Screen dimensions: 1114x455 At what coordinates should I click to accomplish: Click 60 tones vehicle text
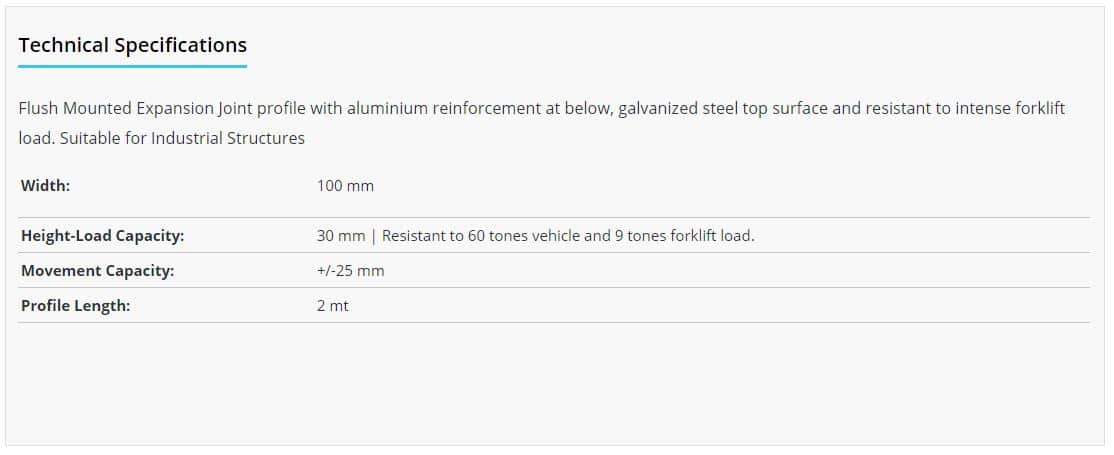pos(524,235)
